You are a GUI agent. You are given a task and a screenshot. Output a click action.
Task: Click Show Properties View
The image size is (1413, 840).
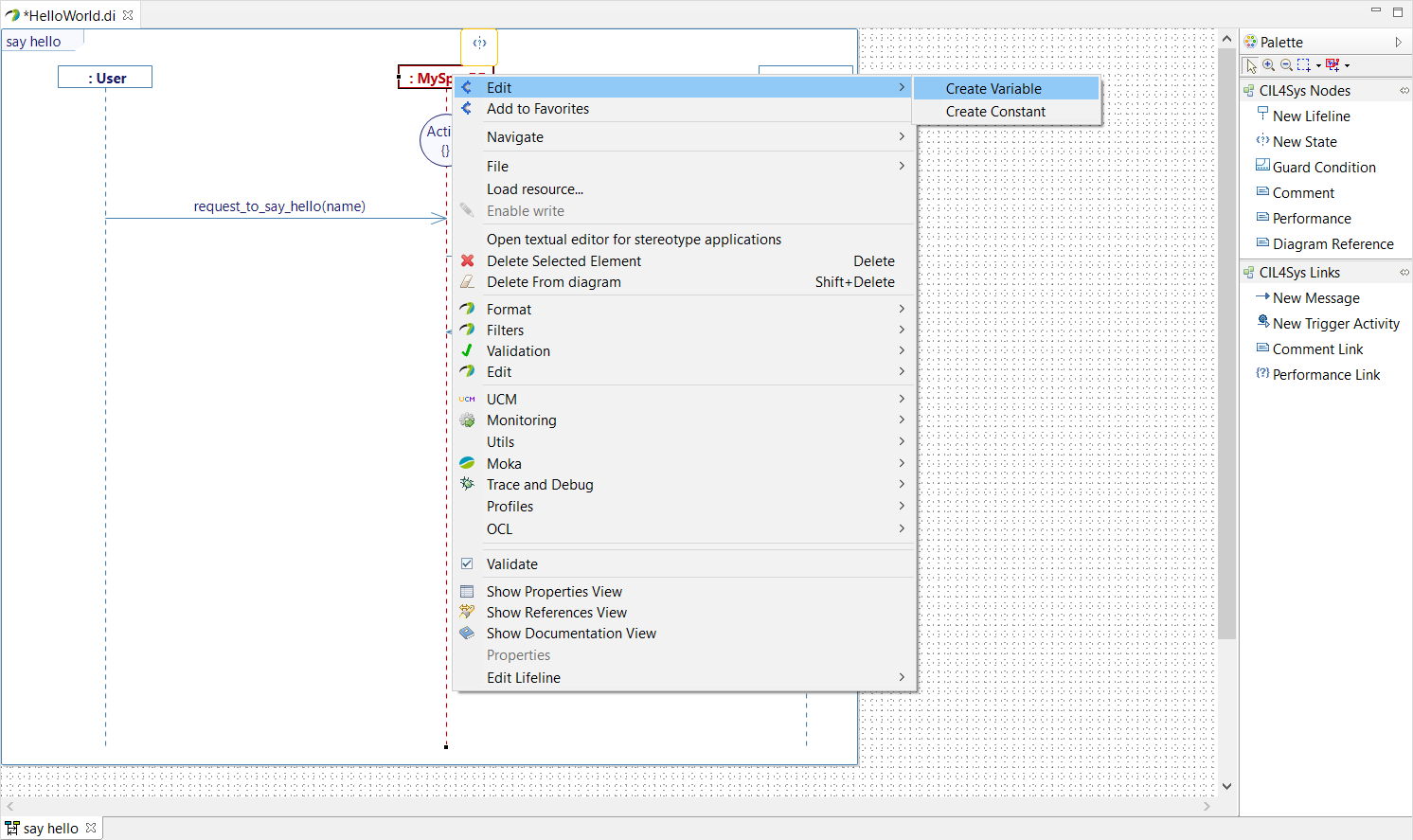(x=684, y=592)
